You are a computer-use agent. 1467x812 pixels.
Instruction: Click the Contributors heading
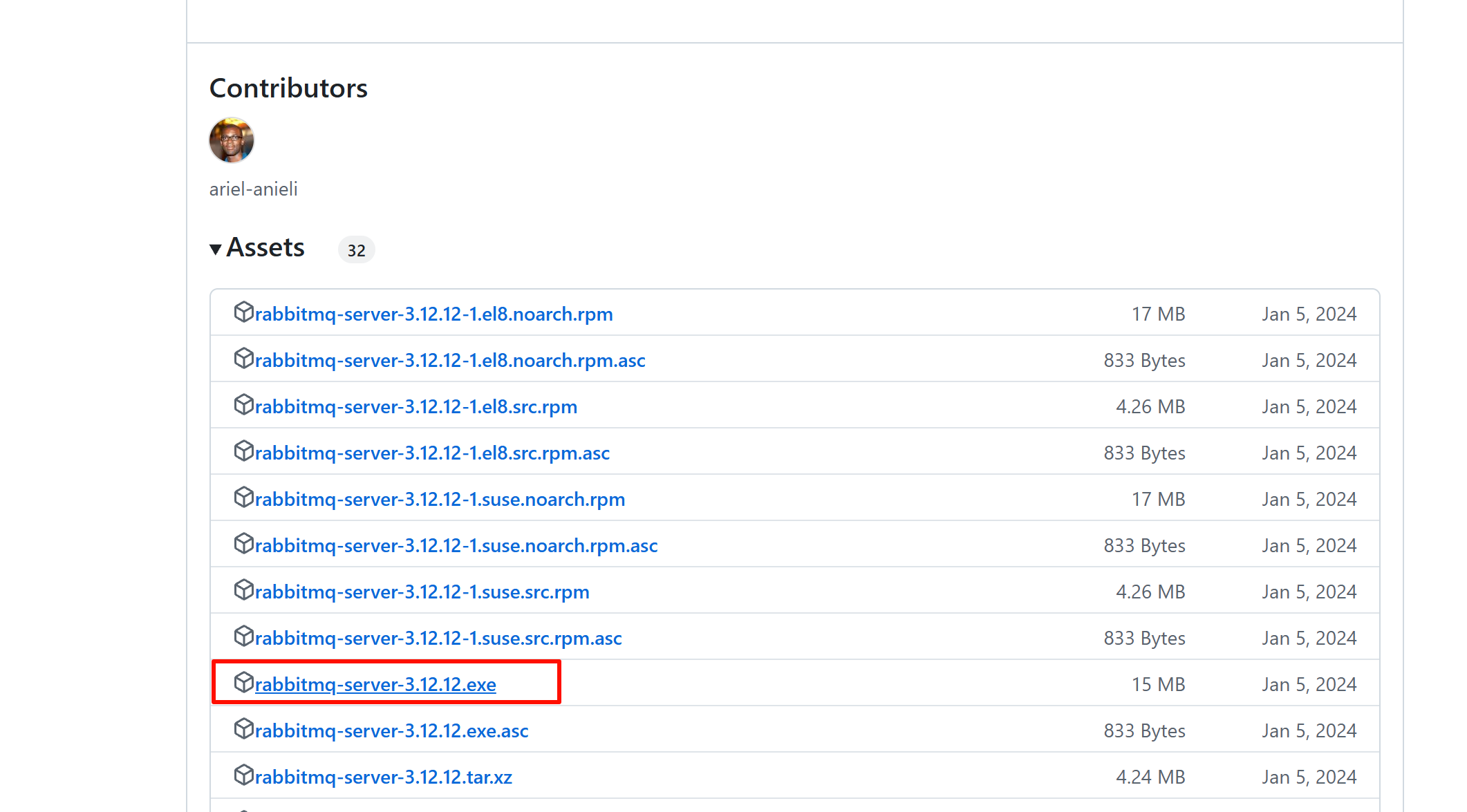point(288,88)
